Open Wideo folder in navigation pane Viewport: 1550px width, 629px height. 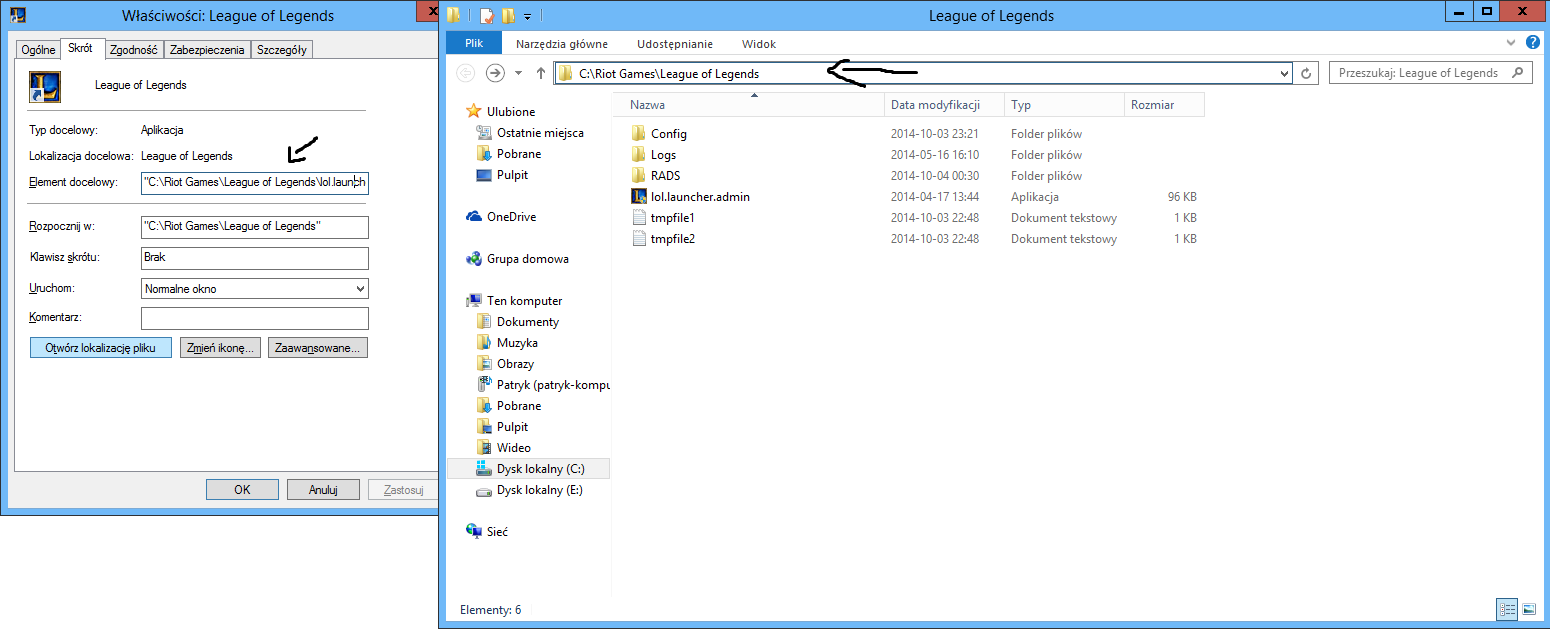pos(514,448)
